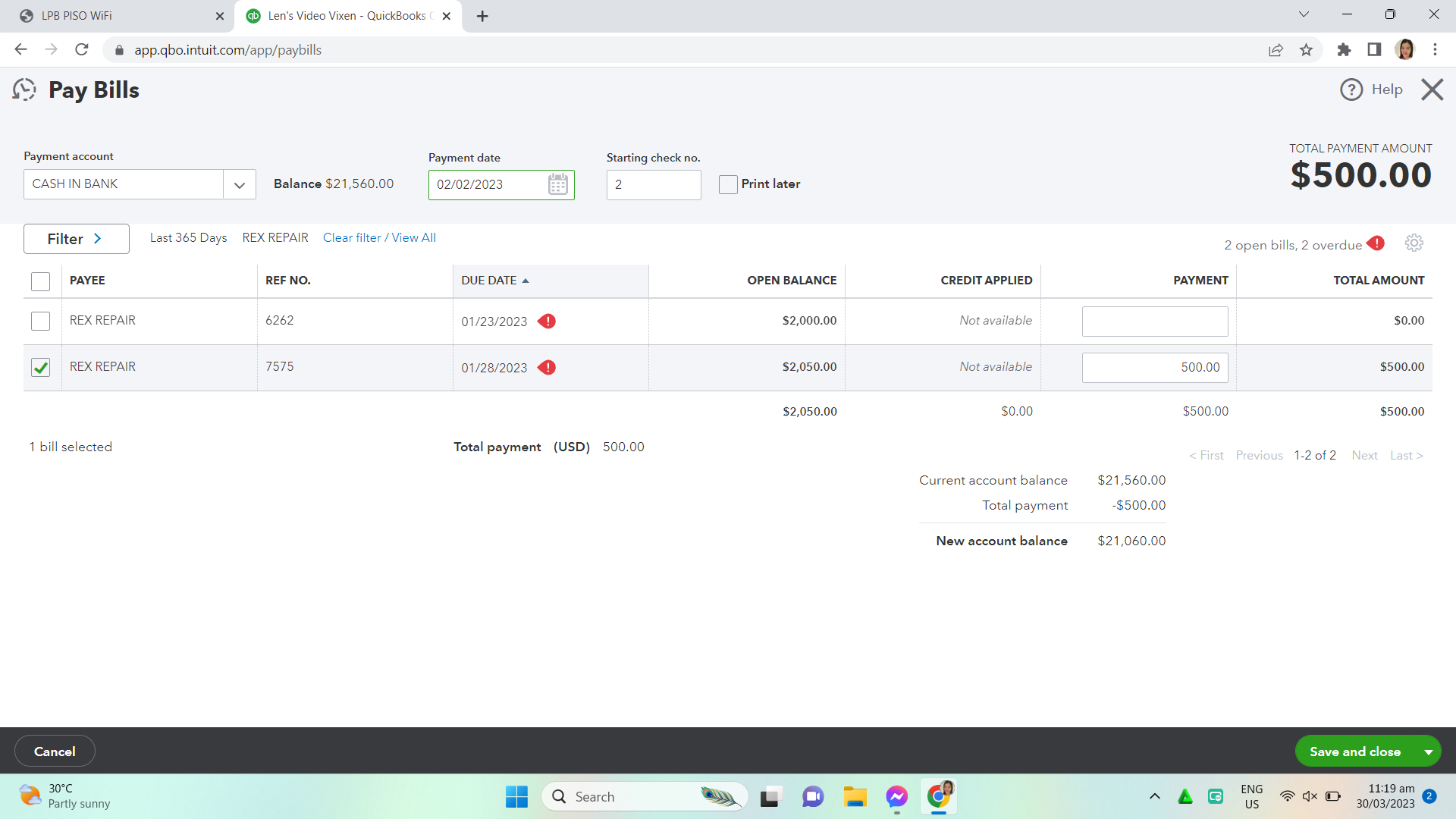
Task: Bookmark page with the star icon
Action: pyautogui.click(x=1306, y=50)
